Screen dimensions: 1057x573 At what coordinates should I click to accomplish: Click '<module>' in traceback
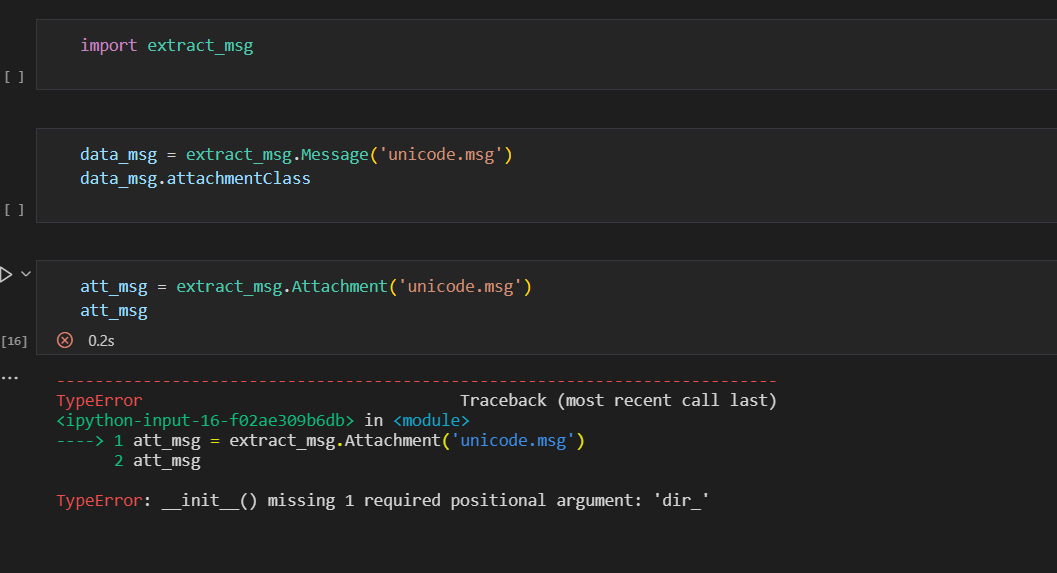pyautogui.click(x=431, y=421)
